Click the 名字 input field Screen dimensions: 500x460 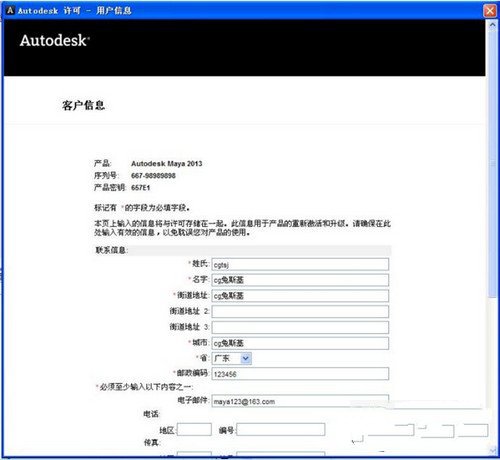[x=300, y=280]
